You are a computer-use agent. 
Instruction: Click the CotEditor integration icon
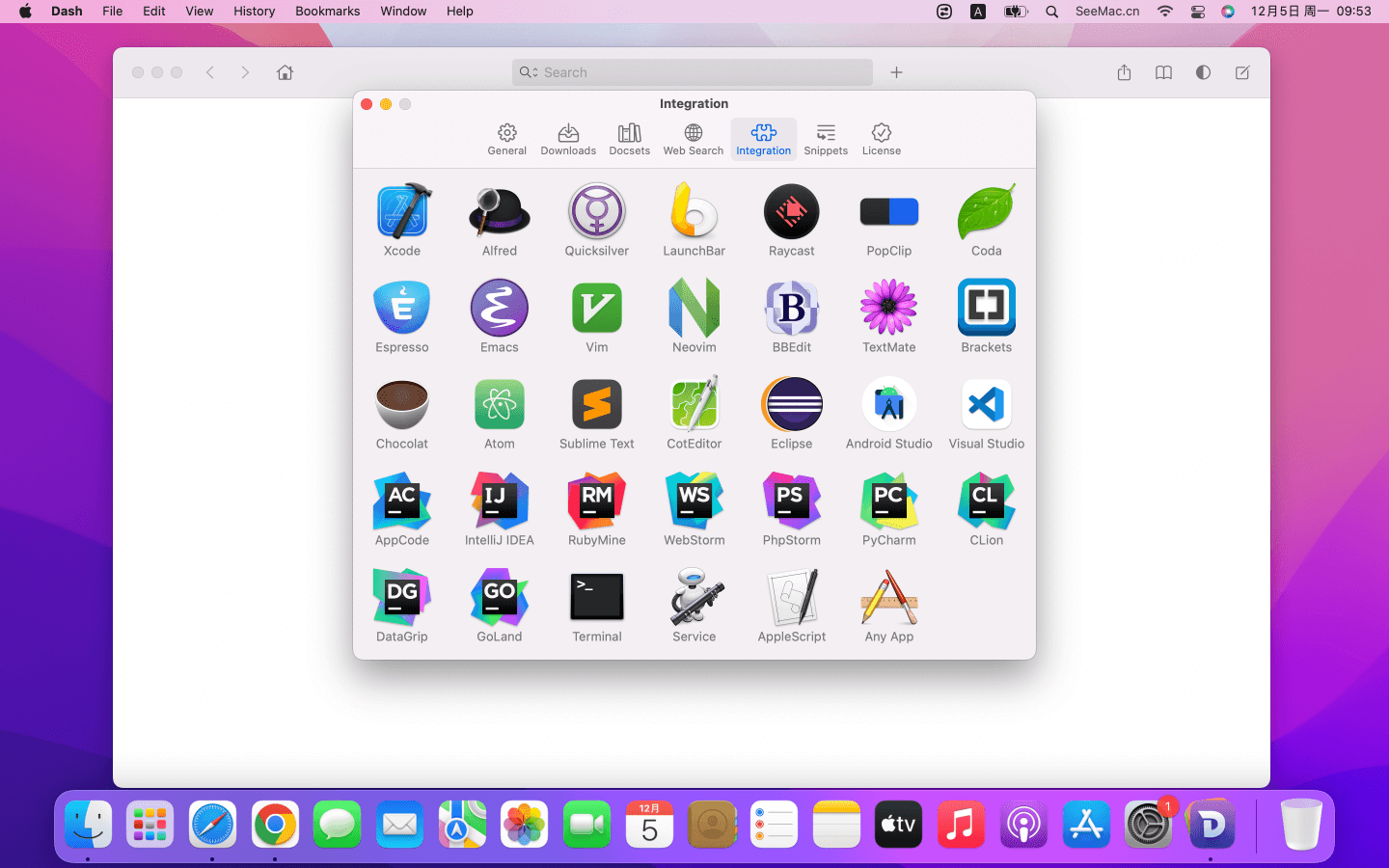(694, 404)
